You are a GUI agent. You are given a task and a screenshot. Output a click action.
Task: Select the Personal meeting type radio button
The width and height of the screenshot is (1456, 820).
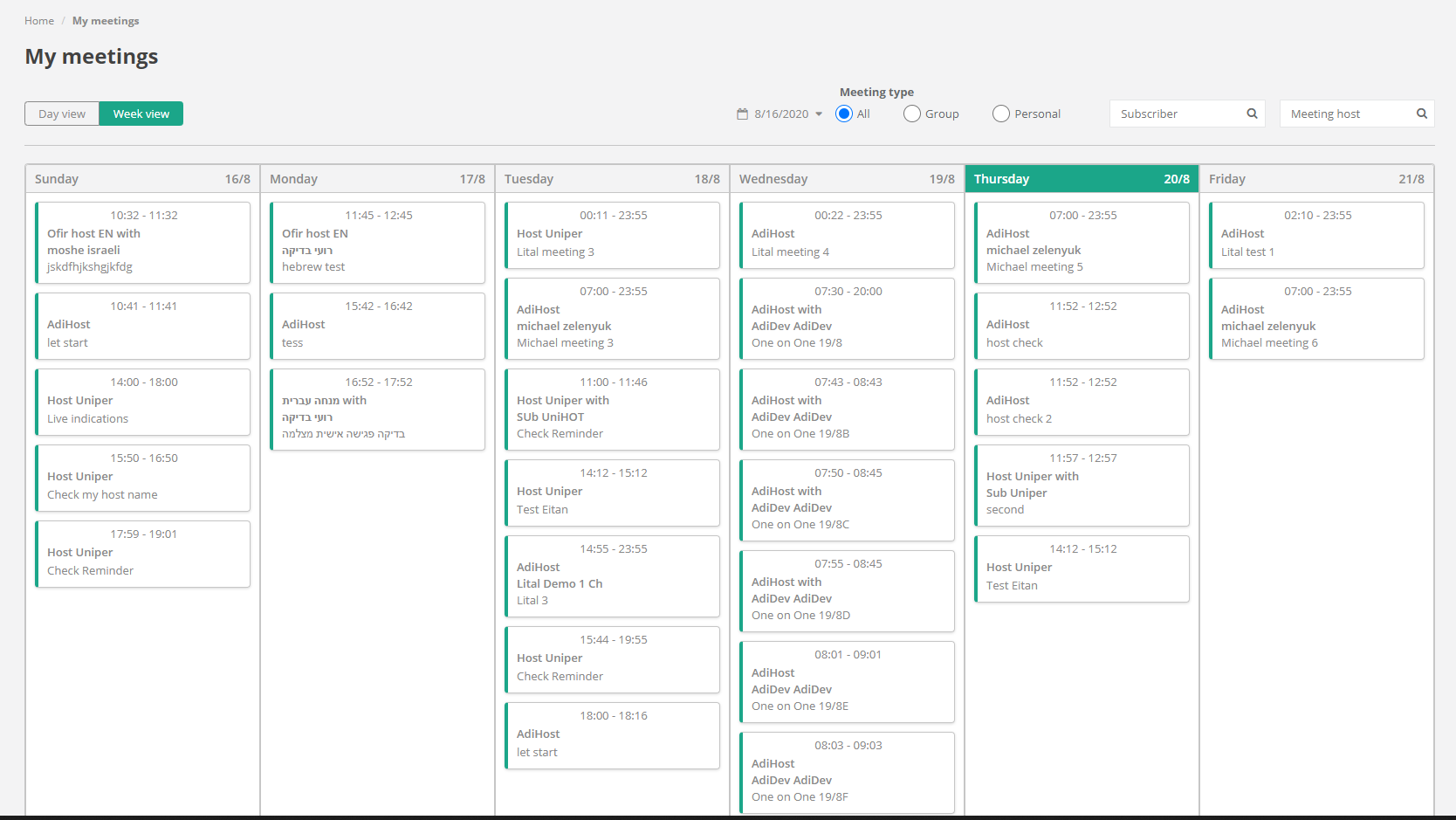1001,114
